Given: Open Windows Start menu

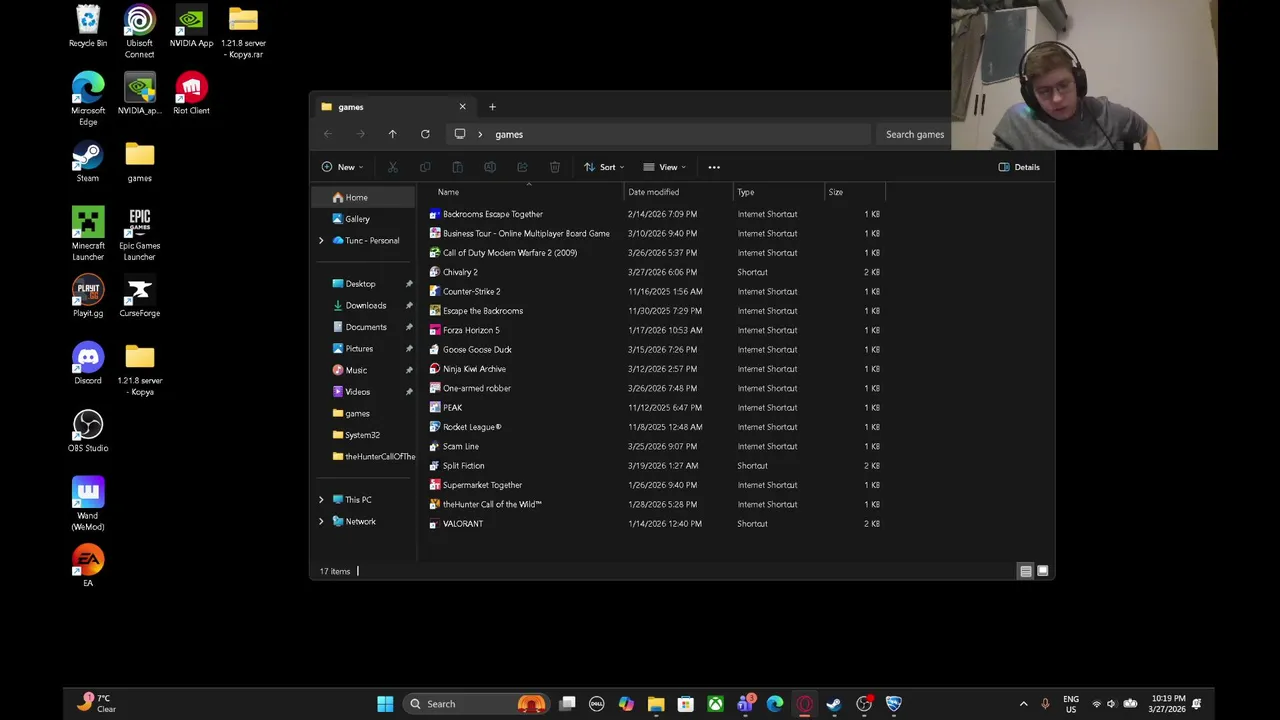Looking at the screenshot, I should pyautogui.click(x=385, y=704).
